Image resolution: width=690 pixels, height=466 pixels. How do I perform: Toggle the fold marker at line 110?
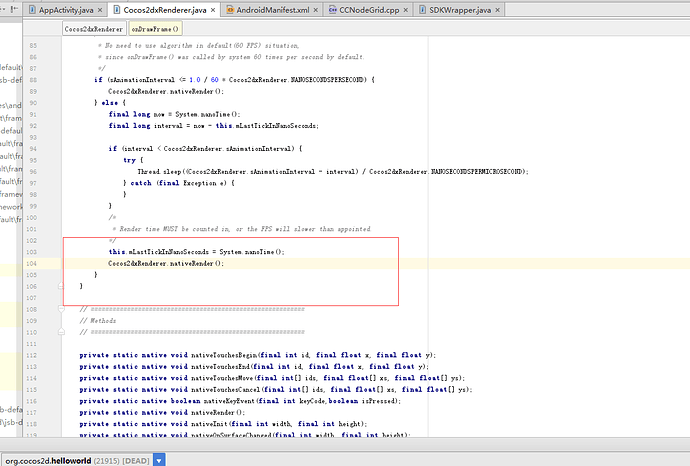click(62, 332)
